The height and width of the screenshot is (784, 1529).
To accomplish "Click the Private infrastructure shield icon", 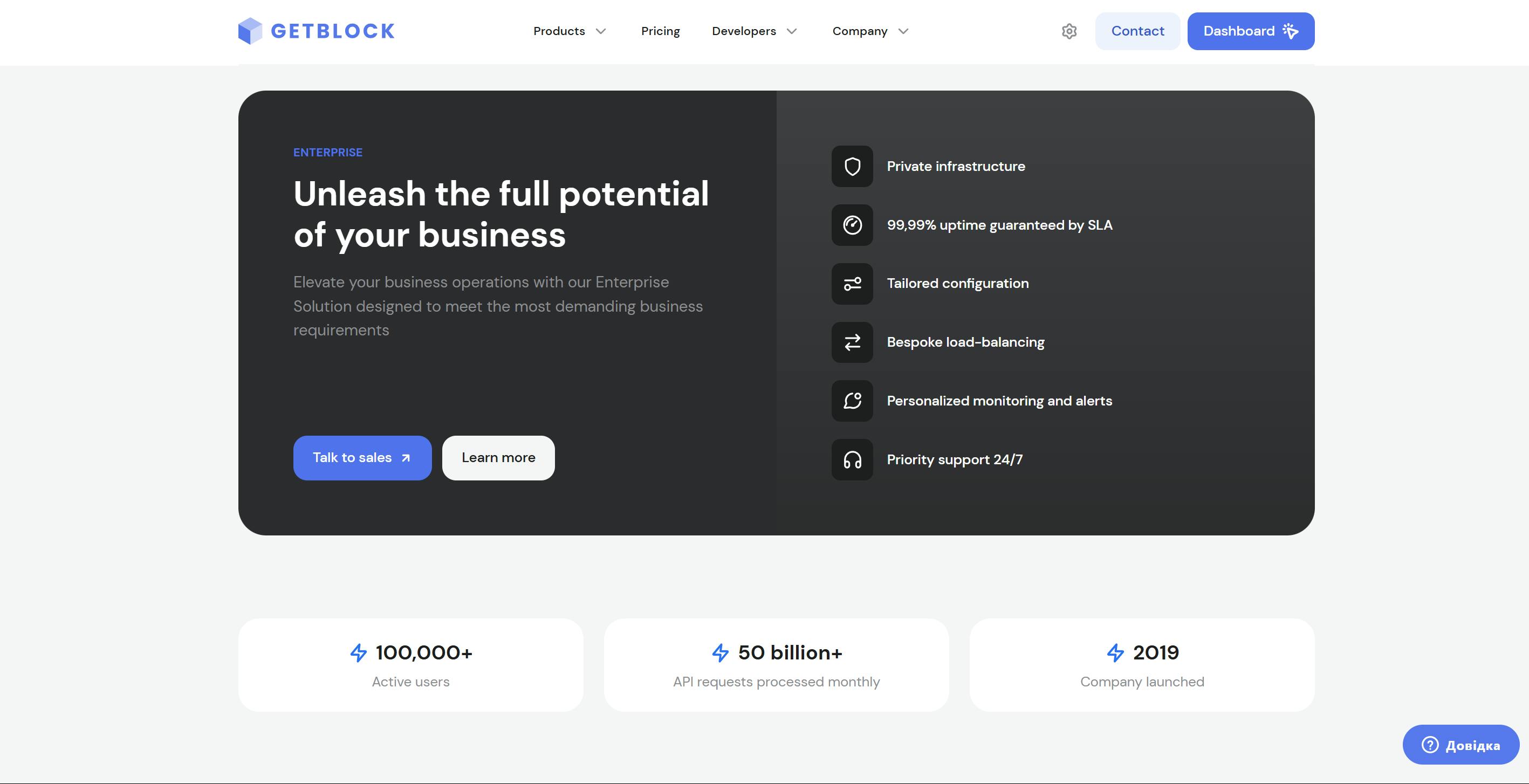I will point(852,166).
